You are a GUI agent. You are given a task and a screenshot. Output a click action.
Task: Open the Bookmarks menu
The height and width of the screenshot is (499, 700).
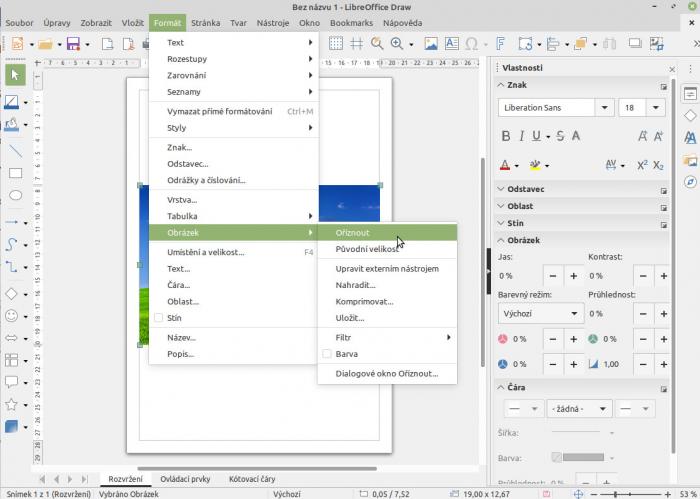click(x=351, y=23)
